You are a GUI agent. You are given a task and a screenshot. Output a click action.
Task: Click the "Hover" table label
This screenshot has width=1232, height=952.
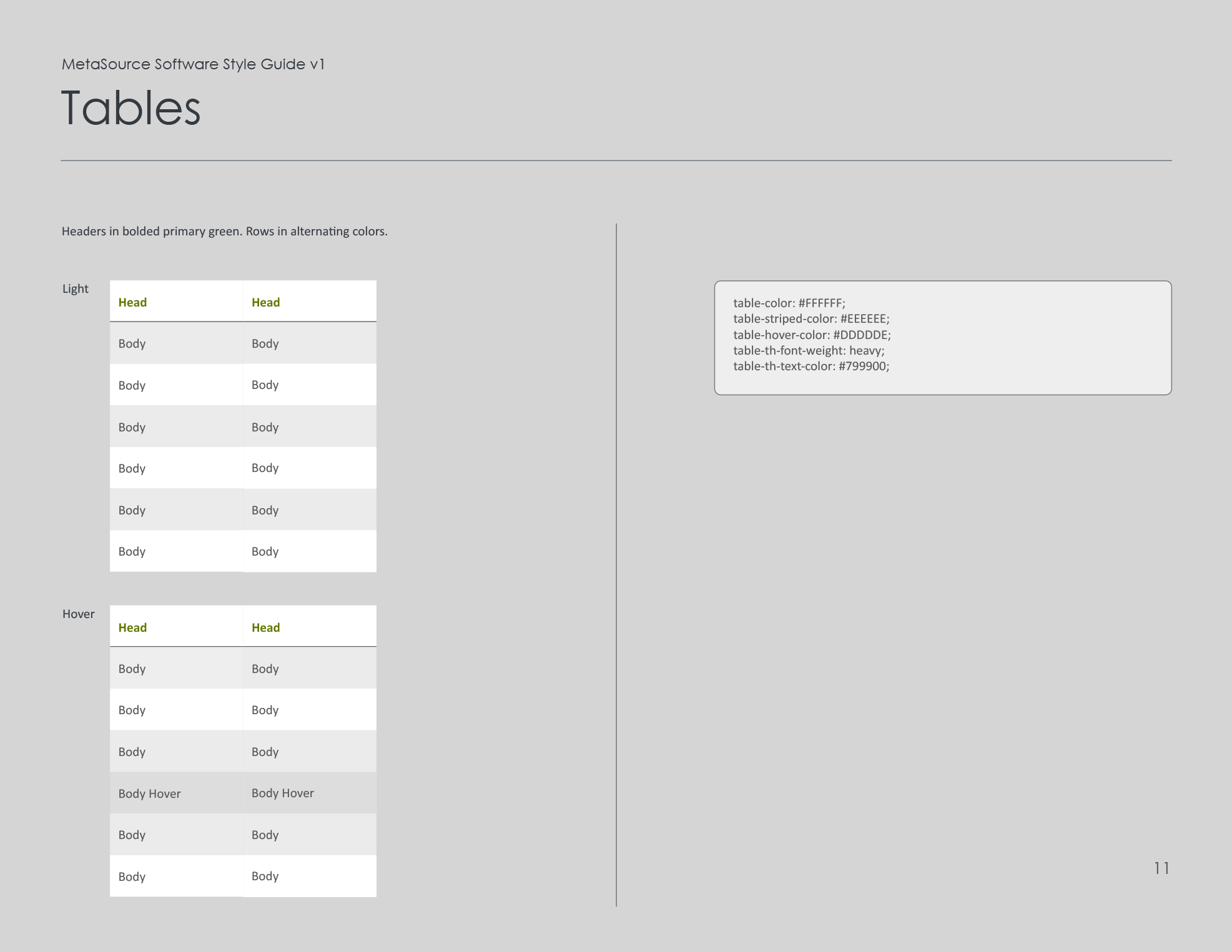(78, 614)
